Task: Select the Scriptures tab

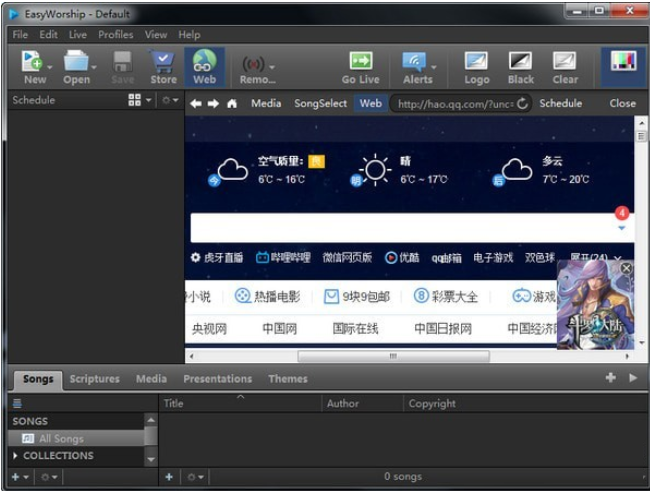Action: pyautogui.click(x=95, y=379)
